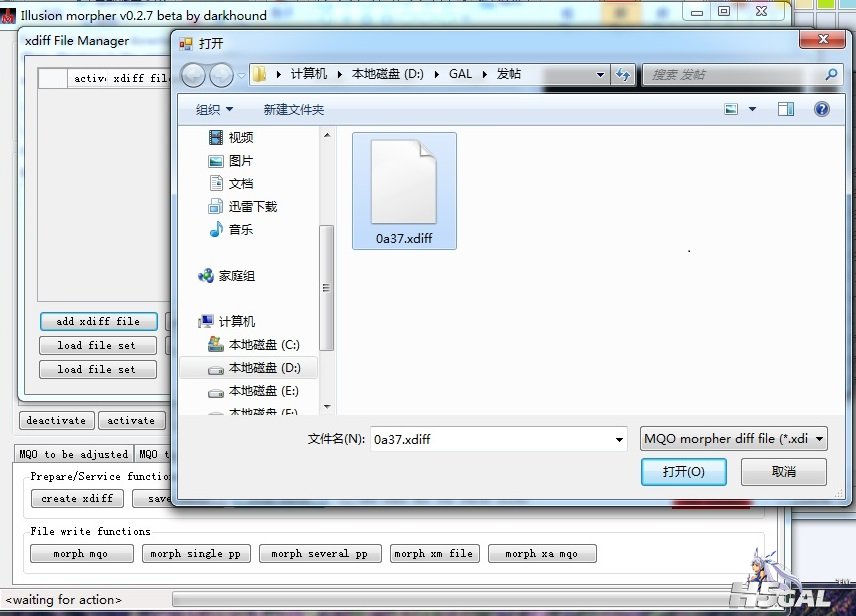Click the morph mqo button
The width and height of the screenshot is (856, 616).
click(x=82, y=553)
